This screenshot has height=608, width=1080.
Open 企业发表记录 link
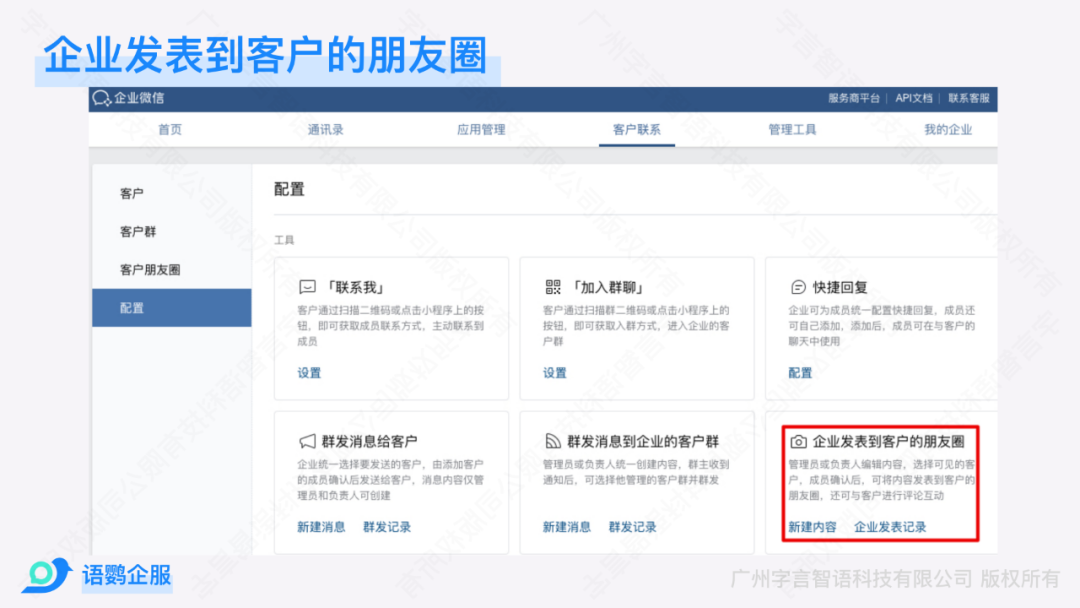pyautogui.click(x=890, y=527)
